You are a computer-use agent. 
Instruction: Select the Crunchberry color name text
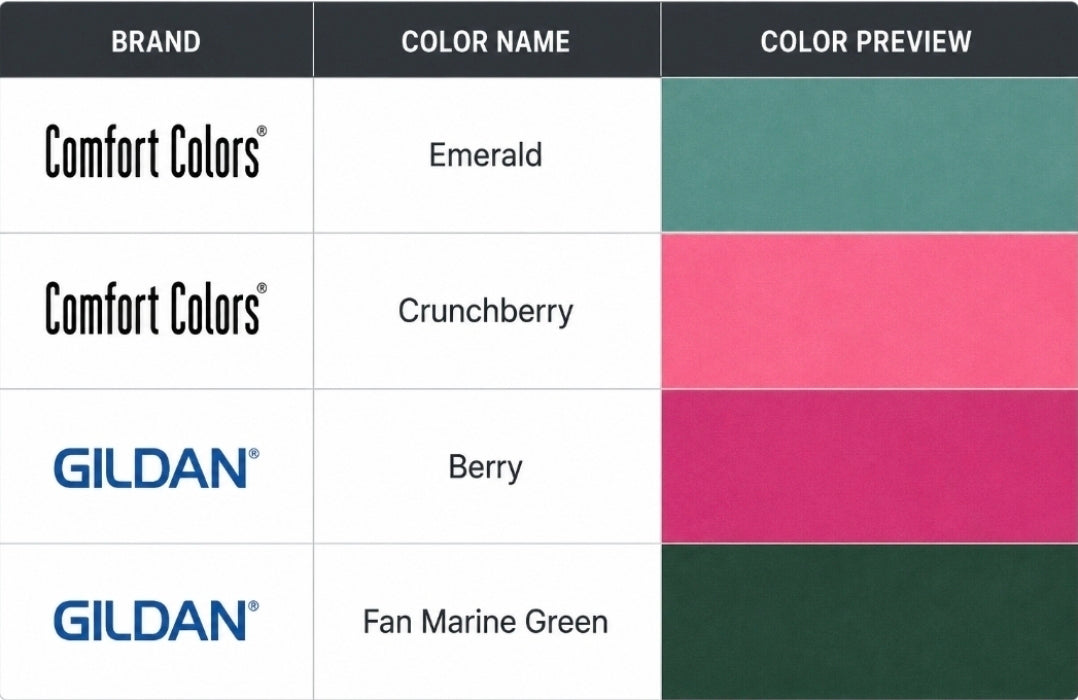click(485, 311)
